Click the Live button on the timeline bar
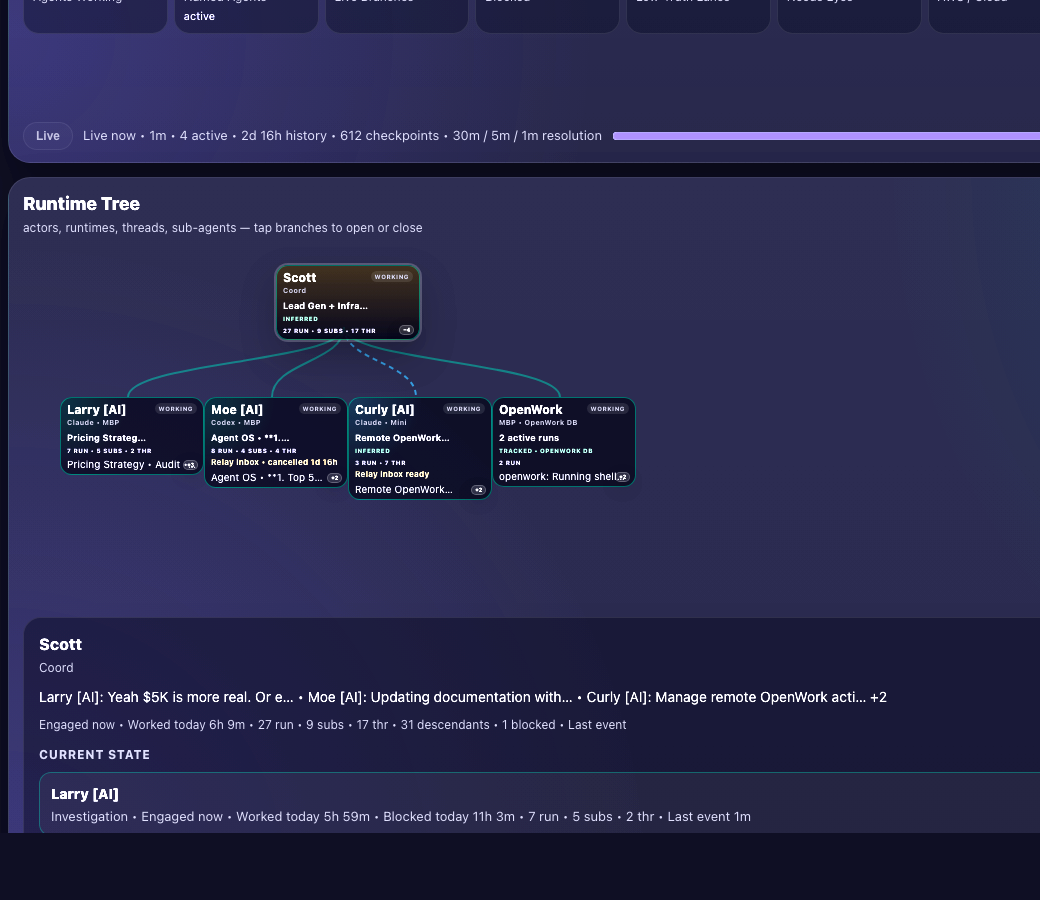The width and height of the screenshot is (1040, 900). [48, 136]
